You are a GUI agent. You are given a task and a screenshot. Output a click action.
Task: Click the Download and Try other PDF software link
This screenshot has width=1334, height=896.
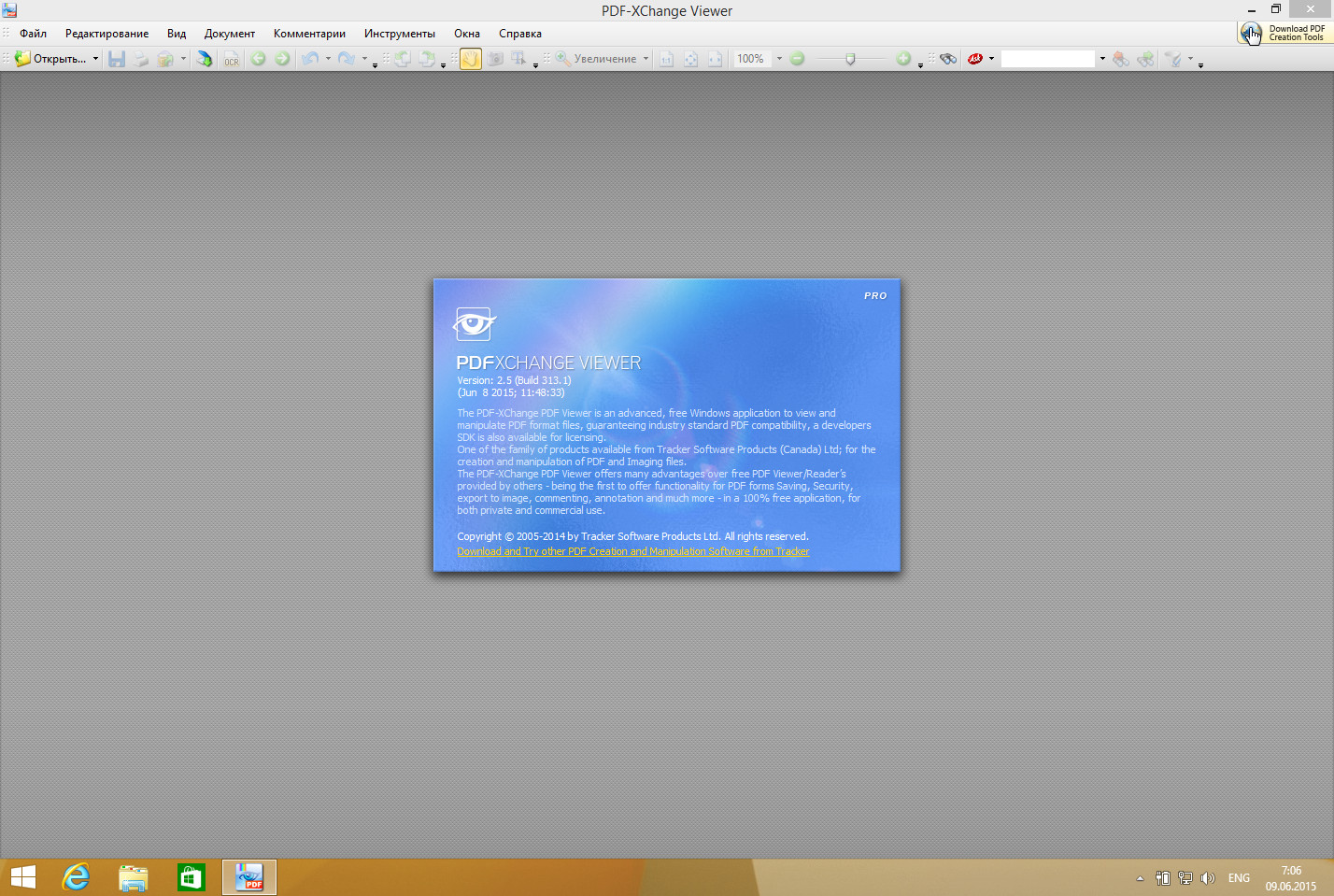632,551
